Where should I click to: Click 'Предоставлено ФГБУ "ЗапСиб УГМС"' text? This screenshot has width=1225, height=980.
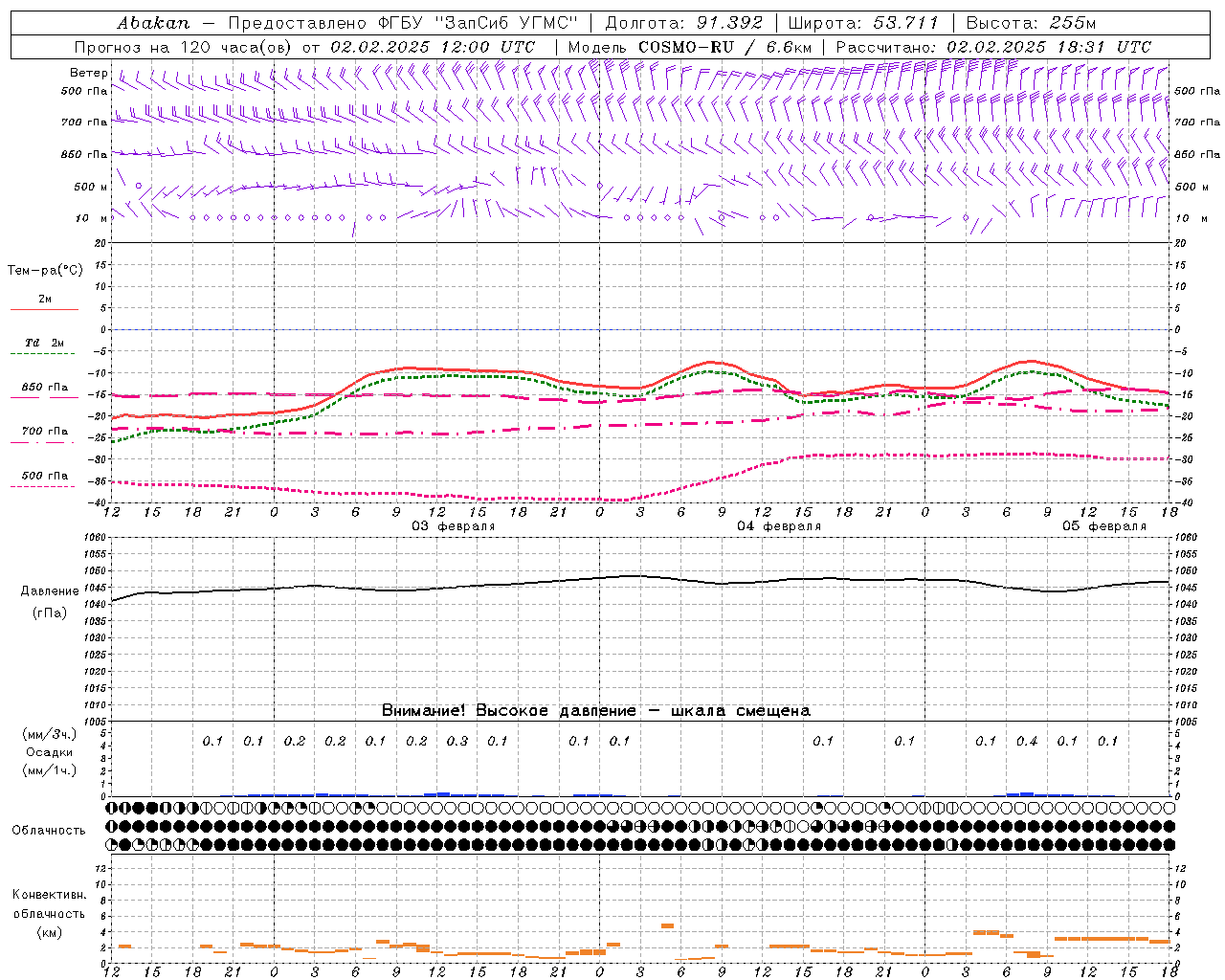click(x=403, y=22)
